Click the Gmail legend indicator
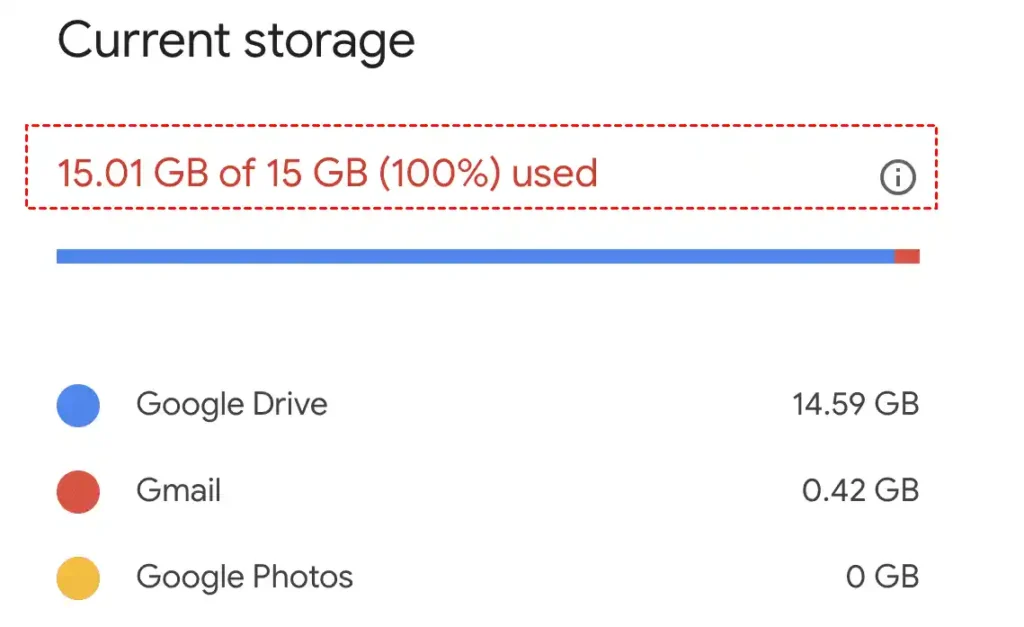 click(x=77, y=490)
